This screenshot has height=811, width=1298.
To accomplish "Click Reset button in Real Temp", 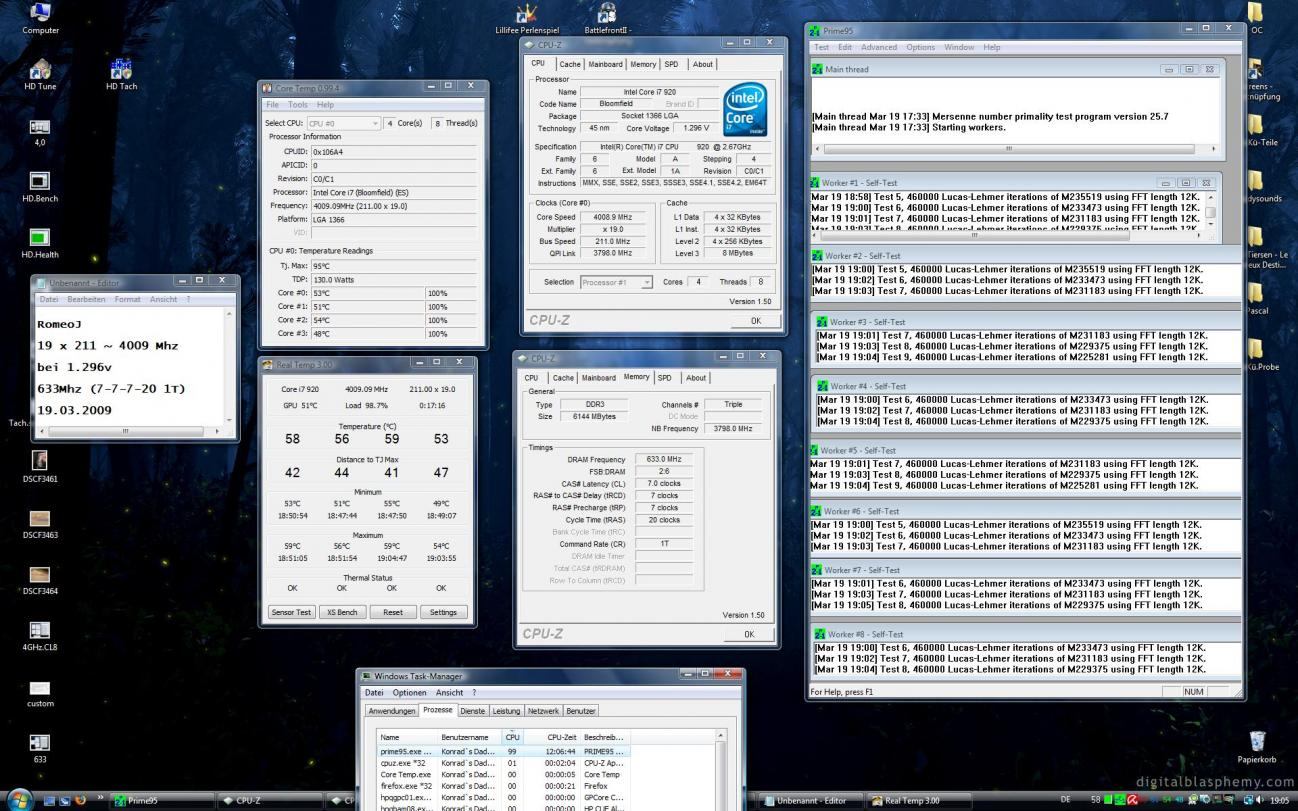I will 393,612.
